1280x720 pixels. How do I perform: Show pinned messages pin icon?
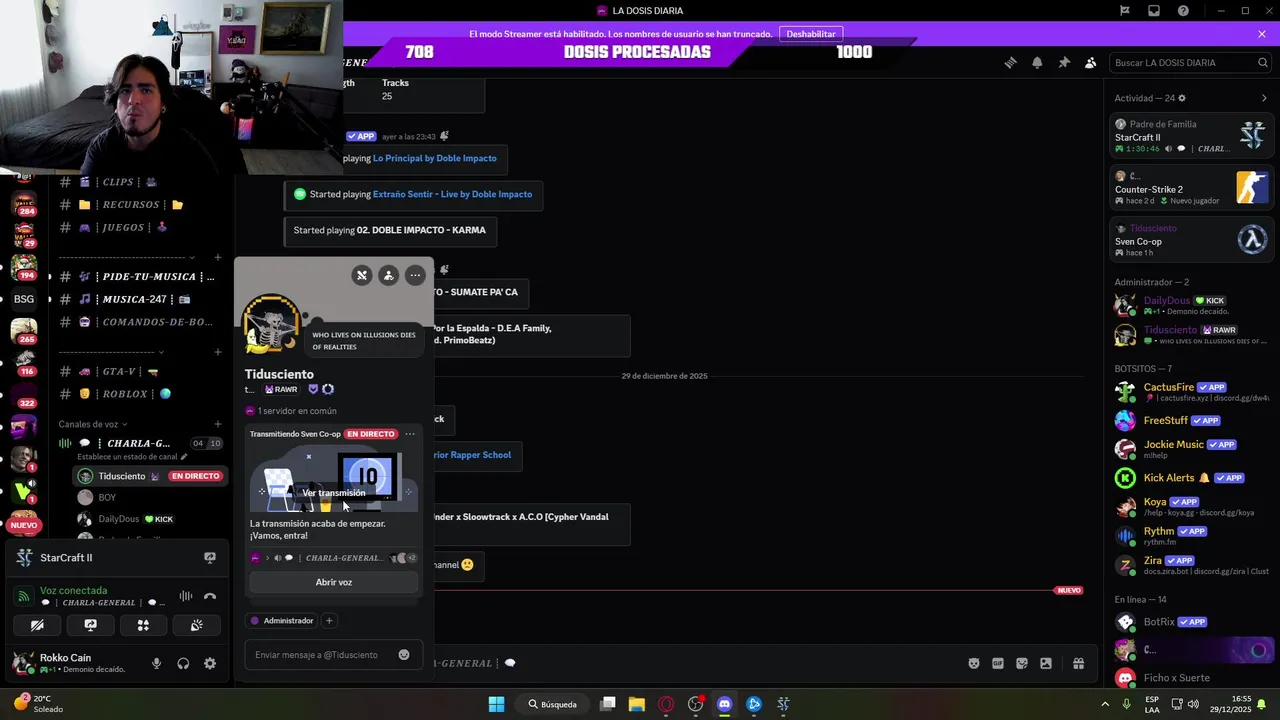coord(1064,62)
